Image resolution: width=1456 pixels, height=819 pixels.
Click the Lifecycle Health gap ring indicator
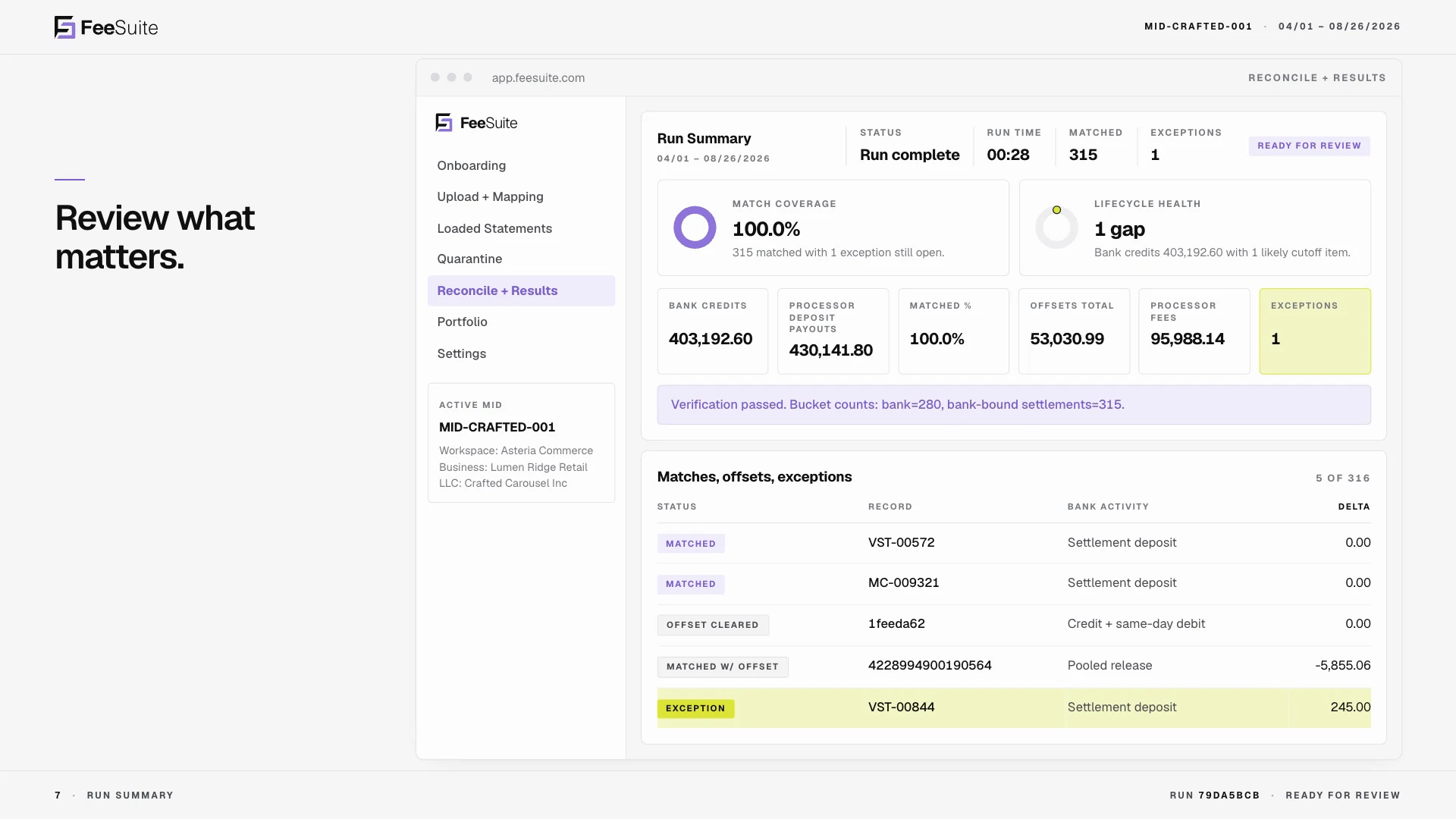1056,227
